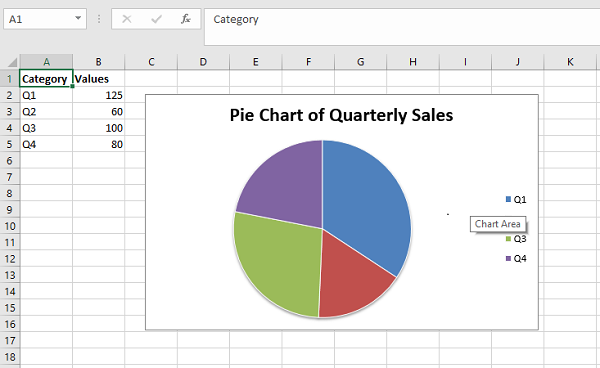Select the Q4 legend purple marker
The image size is (600, 368).
tap(508, 258)
